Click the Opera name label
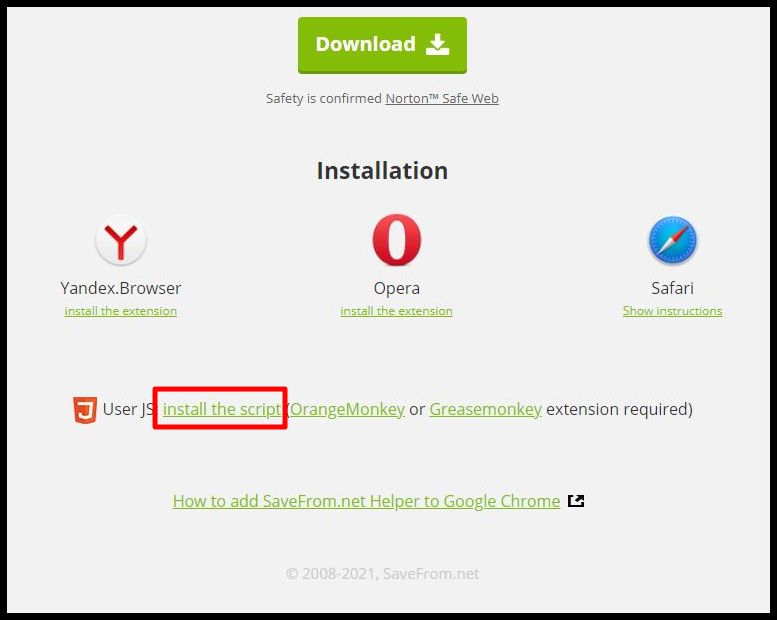The height and width of the screenshot is (620, 777). [396, 288]
